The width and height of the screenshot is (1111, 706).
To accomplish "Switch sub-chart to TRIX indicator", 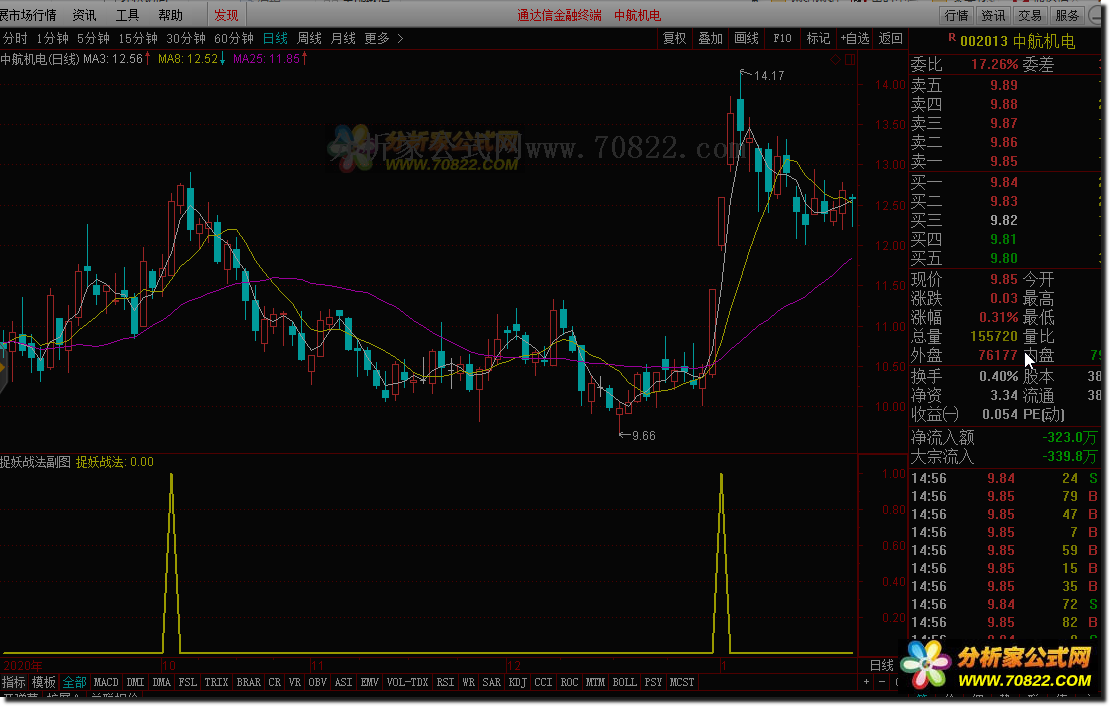I will 217,682.
